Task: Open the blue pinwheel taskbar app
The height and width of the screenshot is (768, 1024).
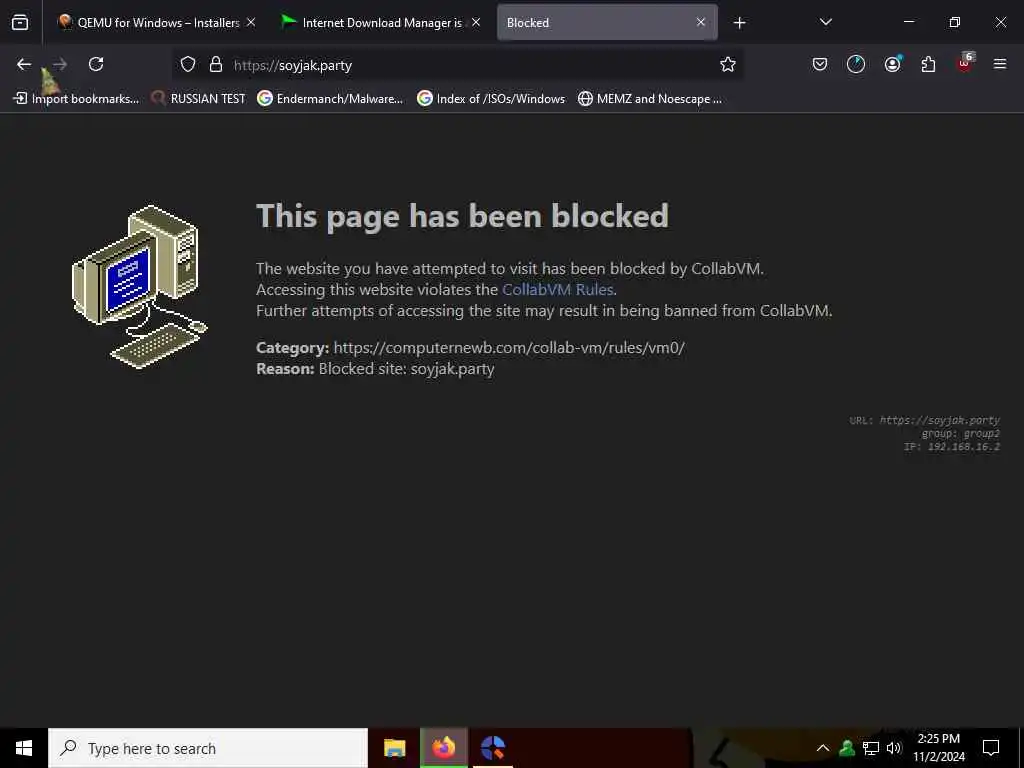Action: pyautogui.click(x=493, y=748)
